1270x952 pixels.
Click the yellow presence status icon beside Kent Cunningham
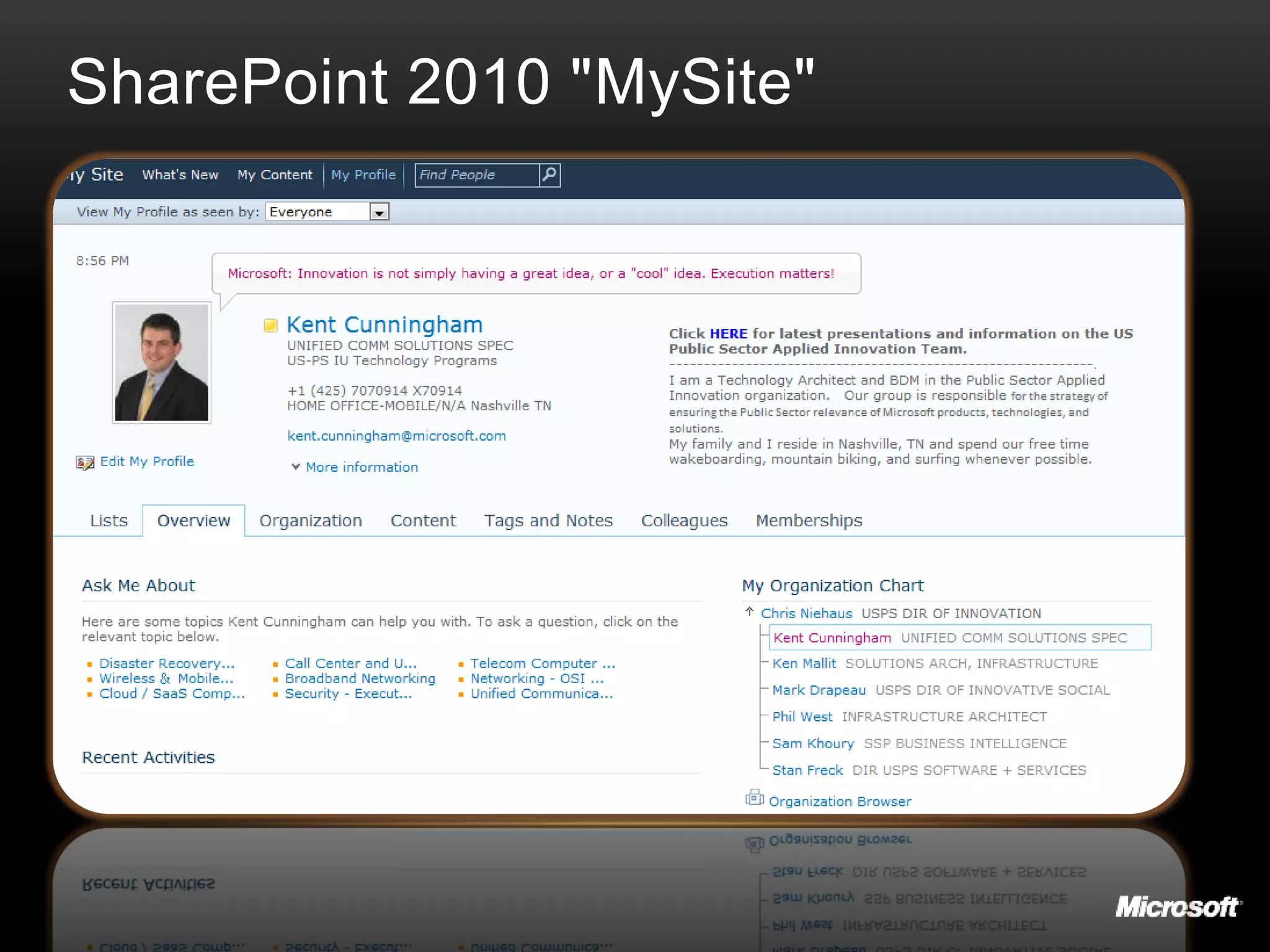[271, 325]
